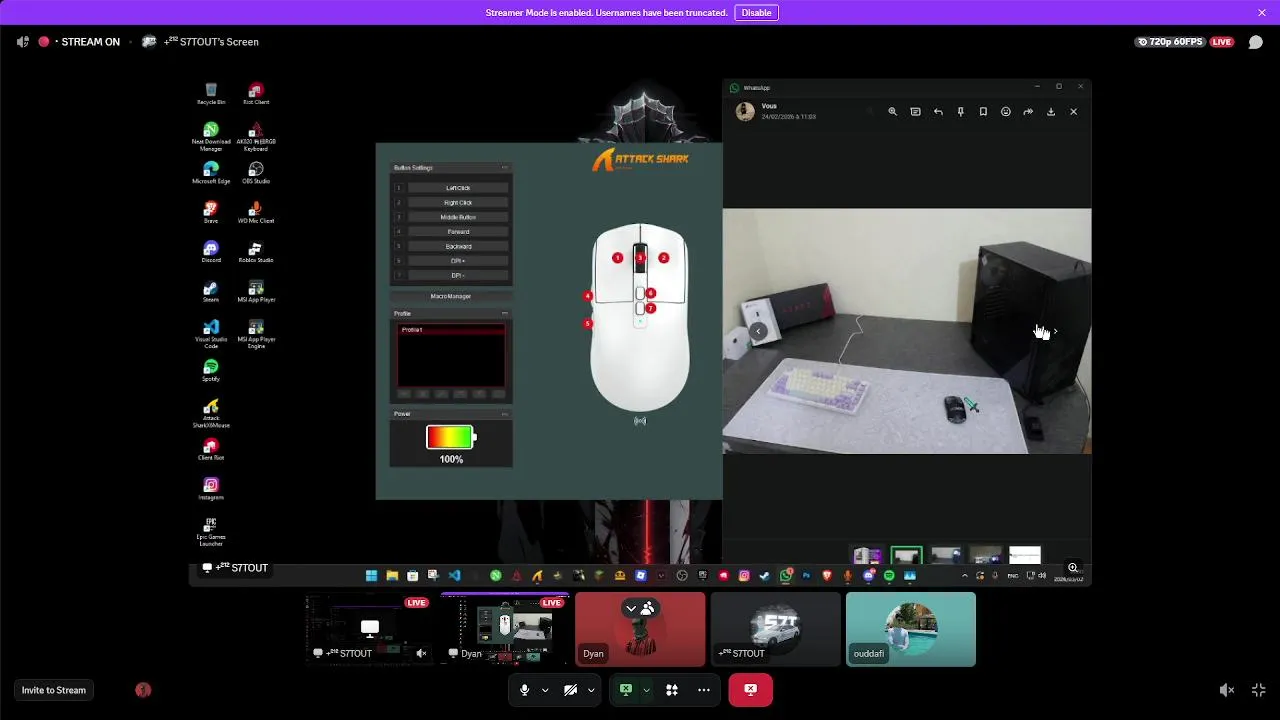
Task: Choose button 3 Middle Button assignment
Action: coord(458,217)
